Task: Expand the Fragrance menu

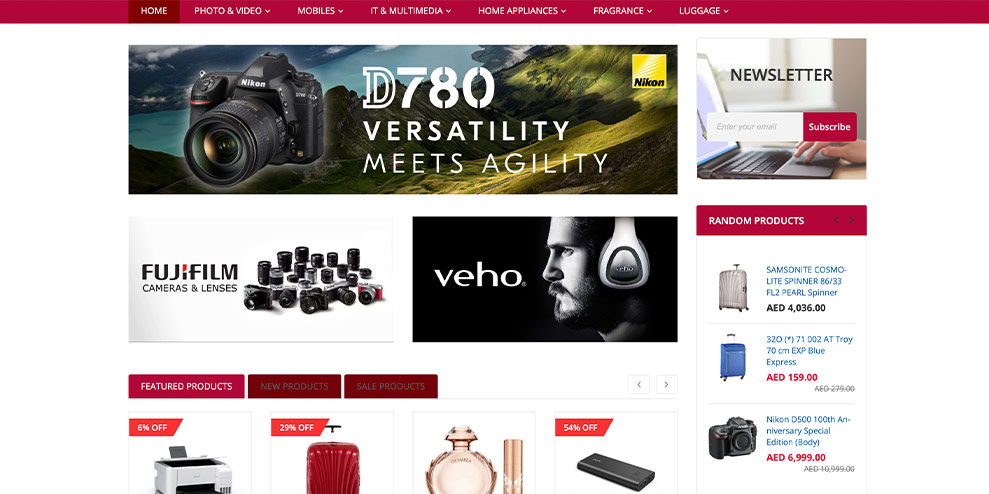Action: tap(623, 11)
